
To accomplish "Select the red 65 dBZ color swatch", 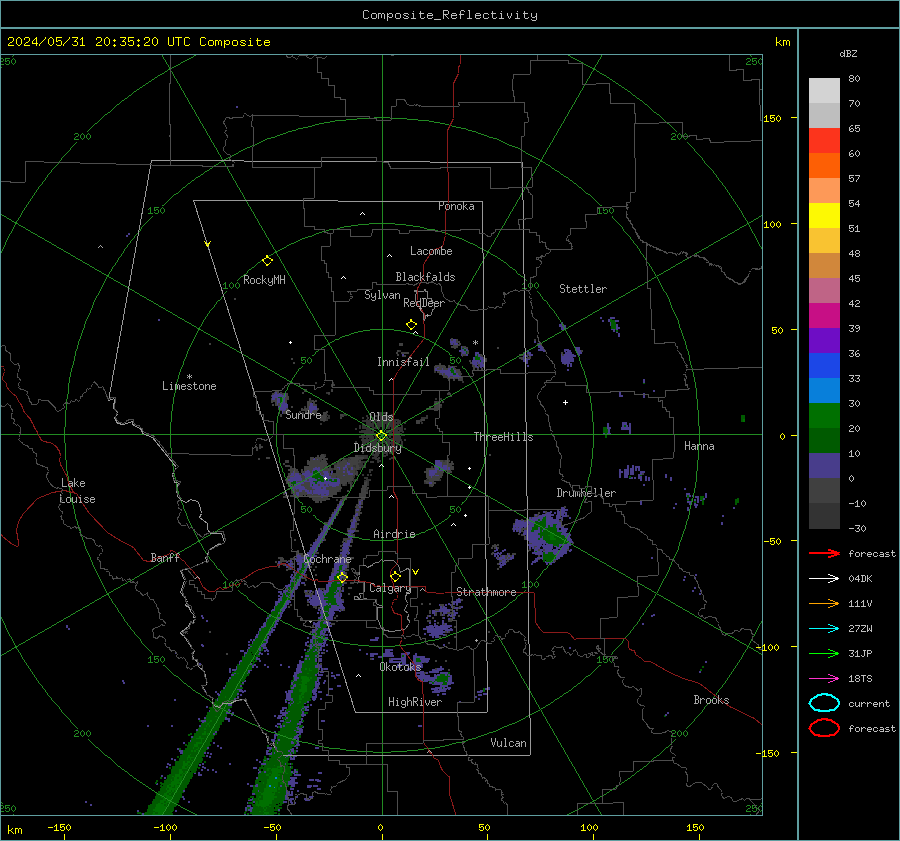I will [x=824, y=141].
